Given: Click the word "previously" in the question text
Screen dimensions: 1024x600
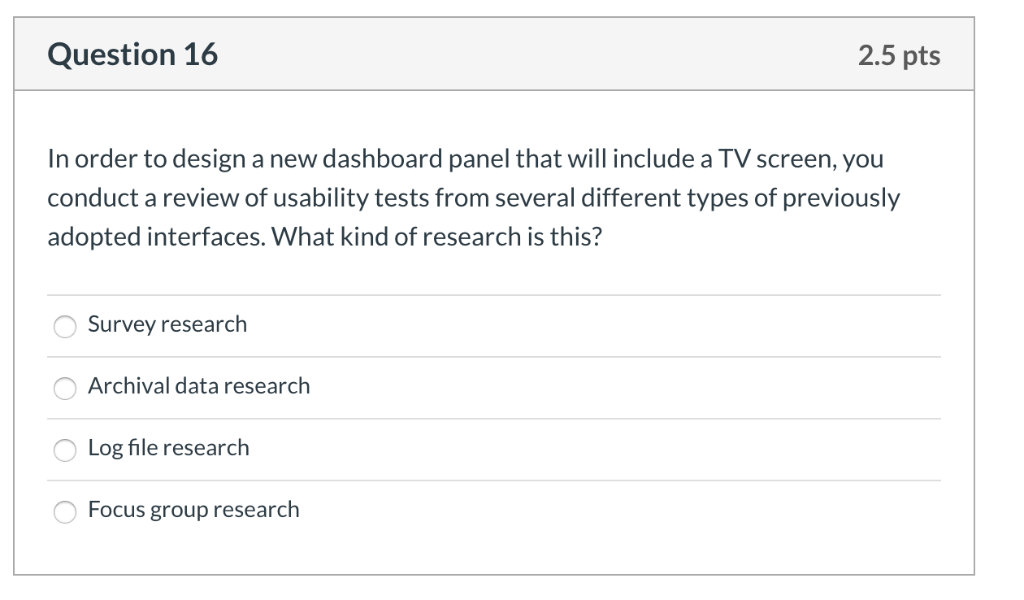Looking at the screenshot, I should point(841,198).
